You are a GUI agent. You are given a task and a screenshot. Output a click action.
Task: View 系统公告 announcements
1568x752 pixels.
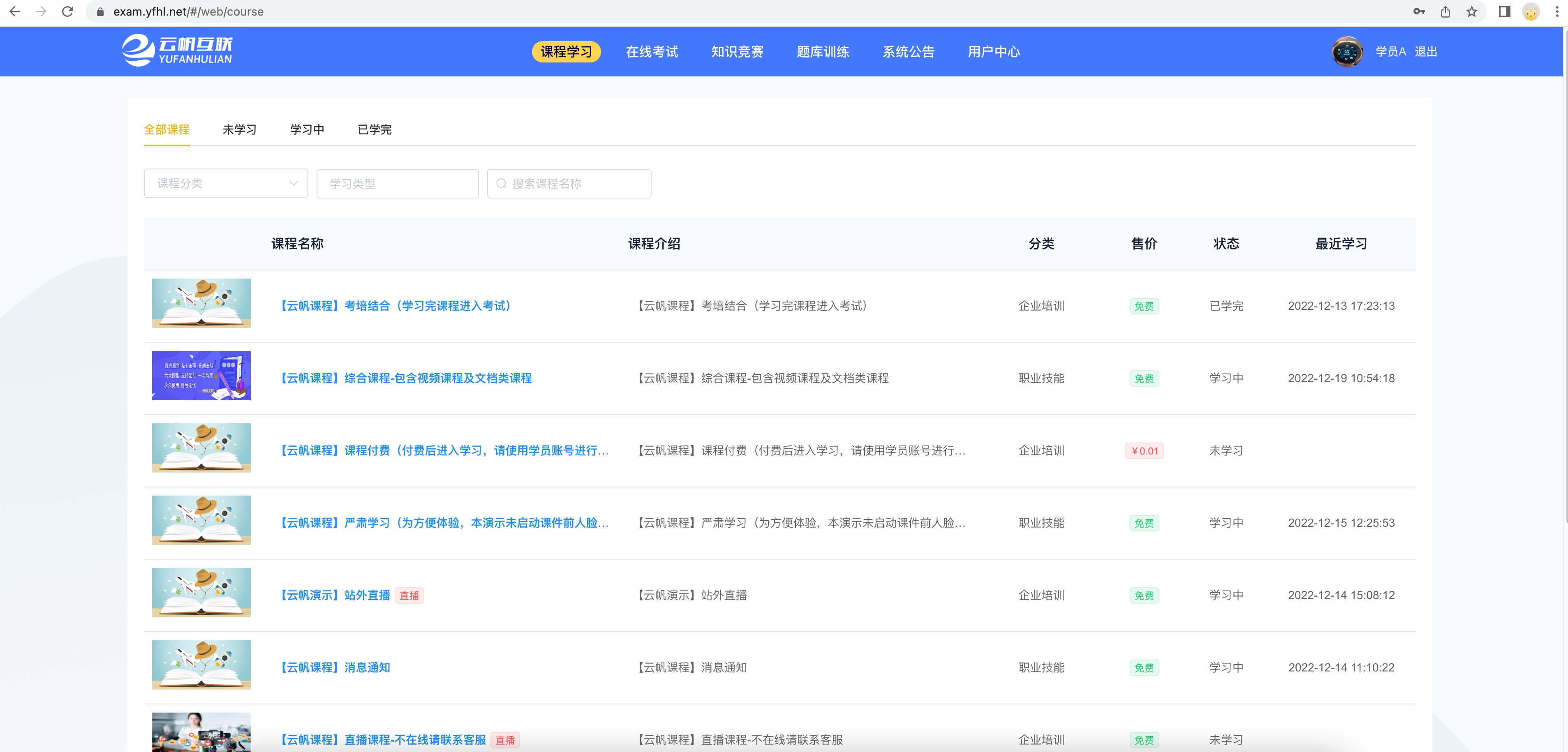coord(908,52)
